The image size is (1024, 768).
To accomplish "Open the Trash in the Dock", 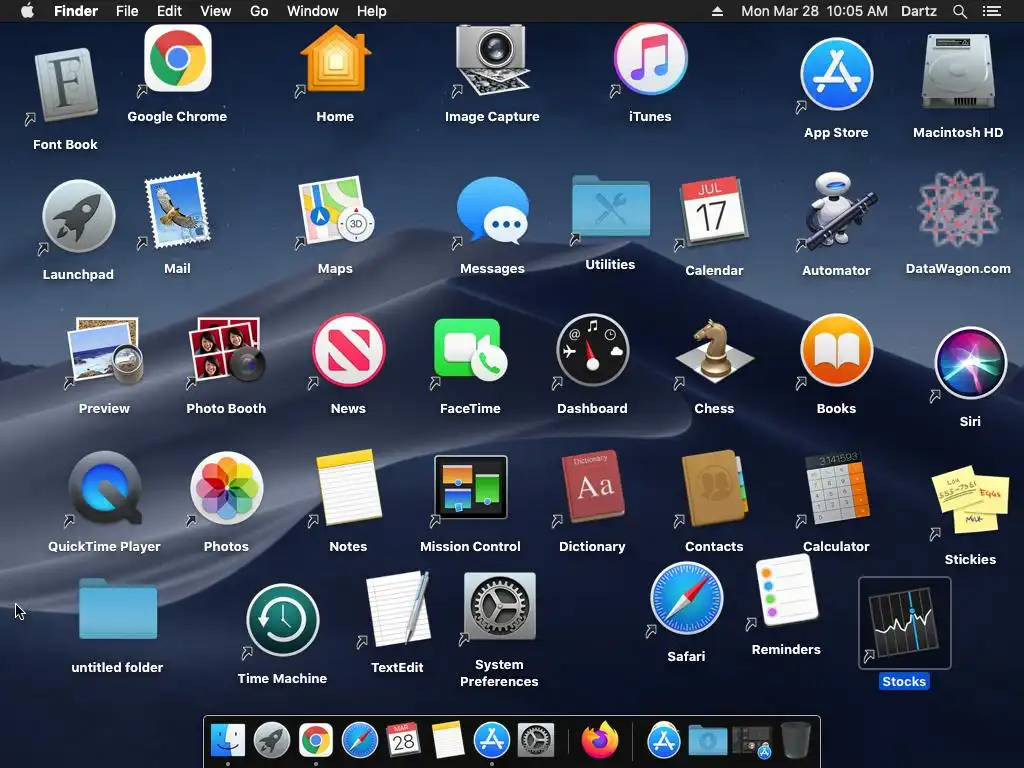I will coord(795,741).
